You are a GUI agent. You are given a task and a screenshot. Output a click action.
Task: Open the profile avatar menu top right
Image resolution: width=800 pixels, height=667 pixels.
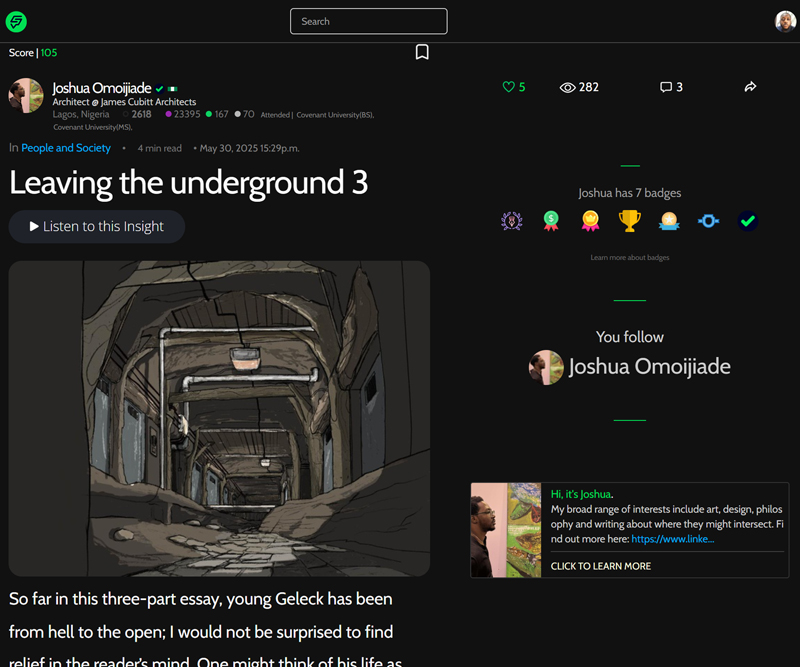coord(785,21)
